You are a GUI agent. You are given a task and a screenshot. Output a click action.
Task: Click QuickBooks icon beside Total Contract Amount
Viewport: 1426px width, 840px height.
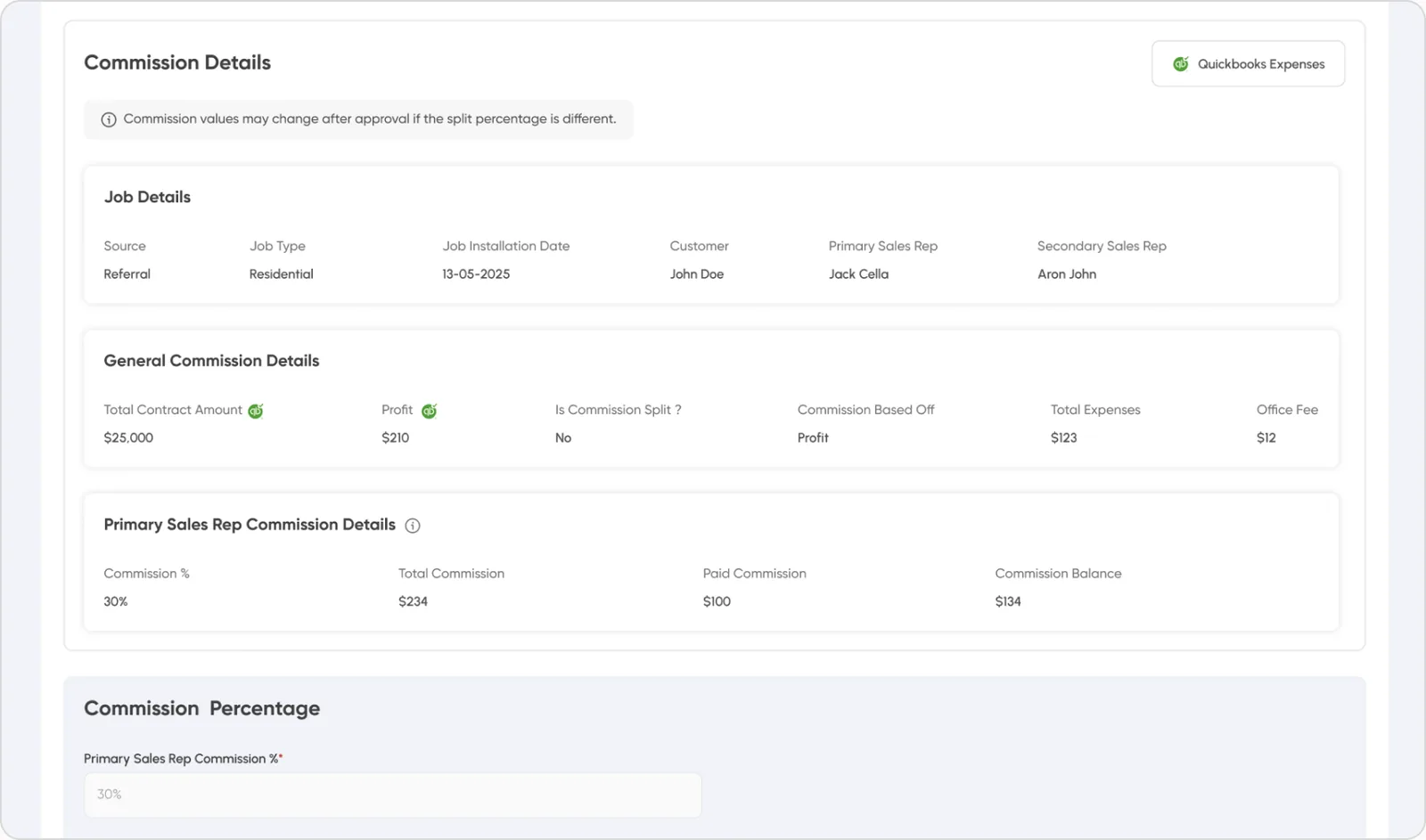[x=256, y=411]
